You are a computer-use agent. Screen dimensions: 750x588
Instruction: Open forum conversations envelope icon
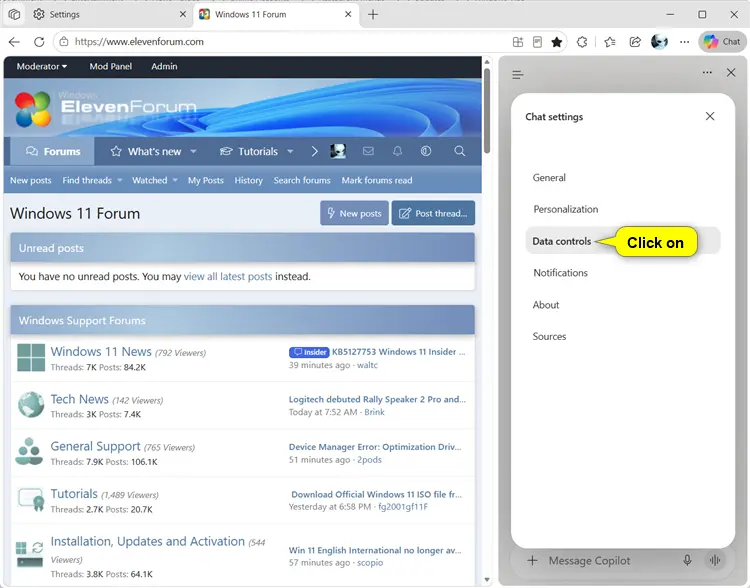[368, 151]
